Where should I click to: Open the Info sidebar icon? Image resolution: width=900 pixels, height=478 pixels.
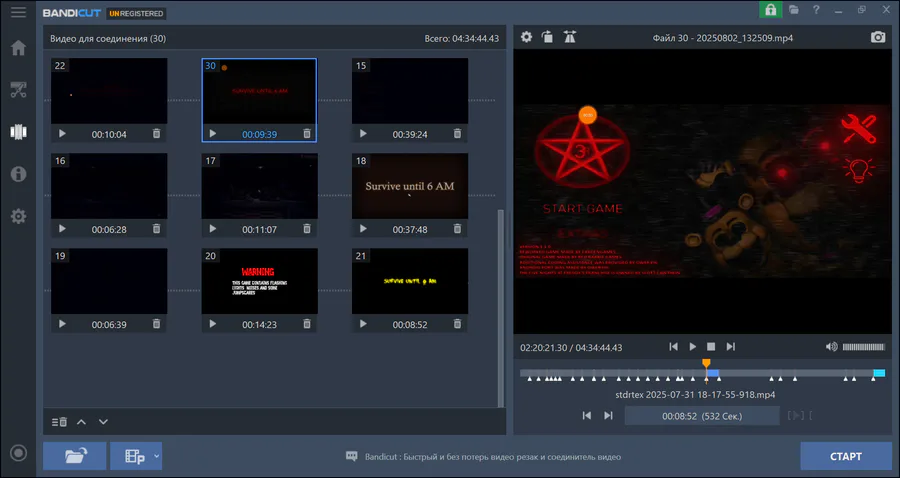coord(18,174)
